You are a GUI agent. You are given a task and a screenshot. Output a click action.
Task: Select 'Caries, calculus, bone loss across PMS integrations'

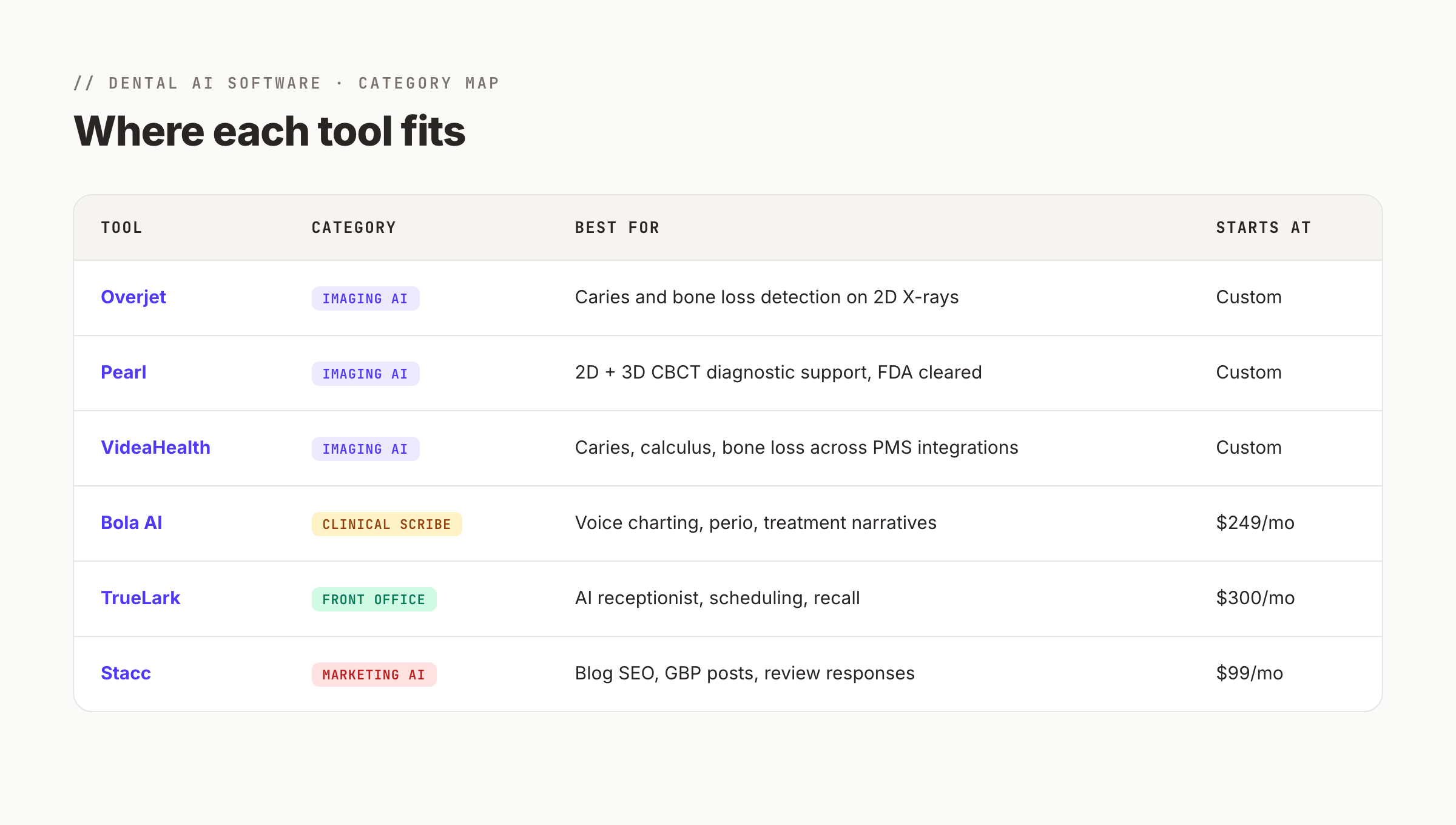click(x=797, y=448)
